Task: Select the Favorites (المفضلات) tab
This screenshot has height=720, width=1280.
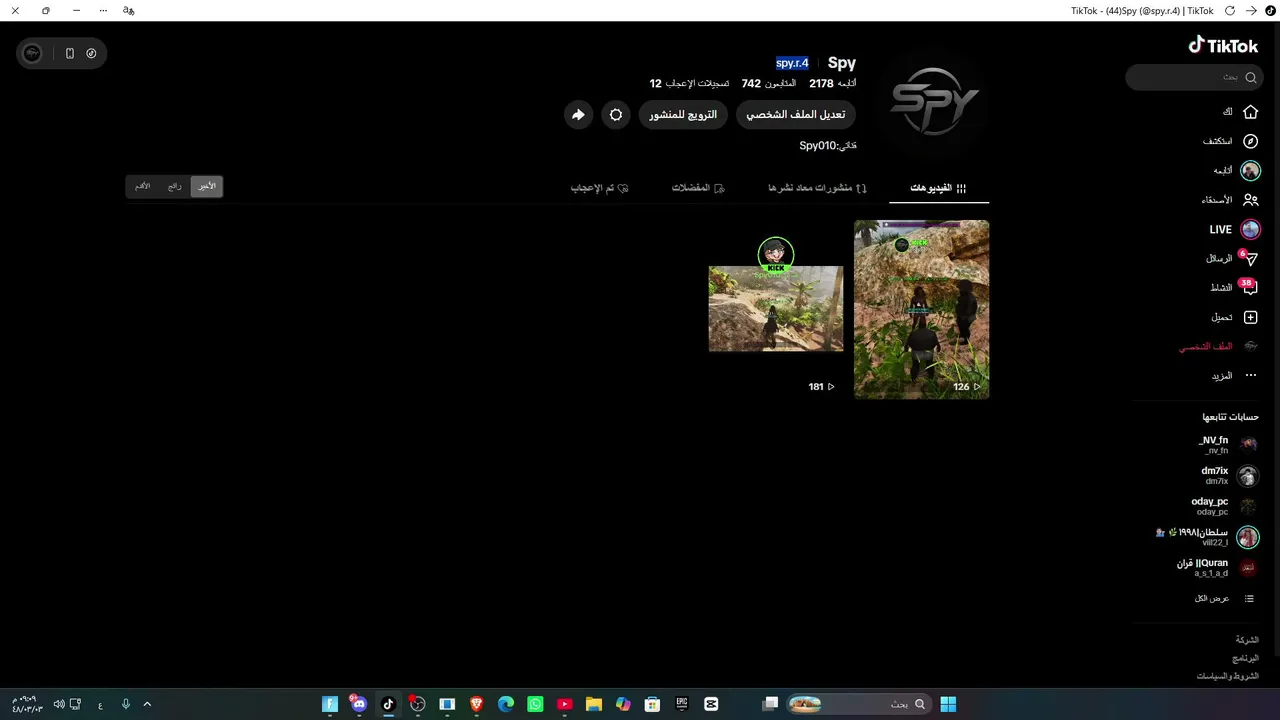Action: coord(698,188)
